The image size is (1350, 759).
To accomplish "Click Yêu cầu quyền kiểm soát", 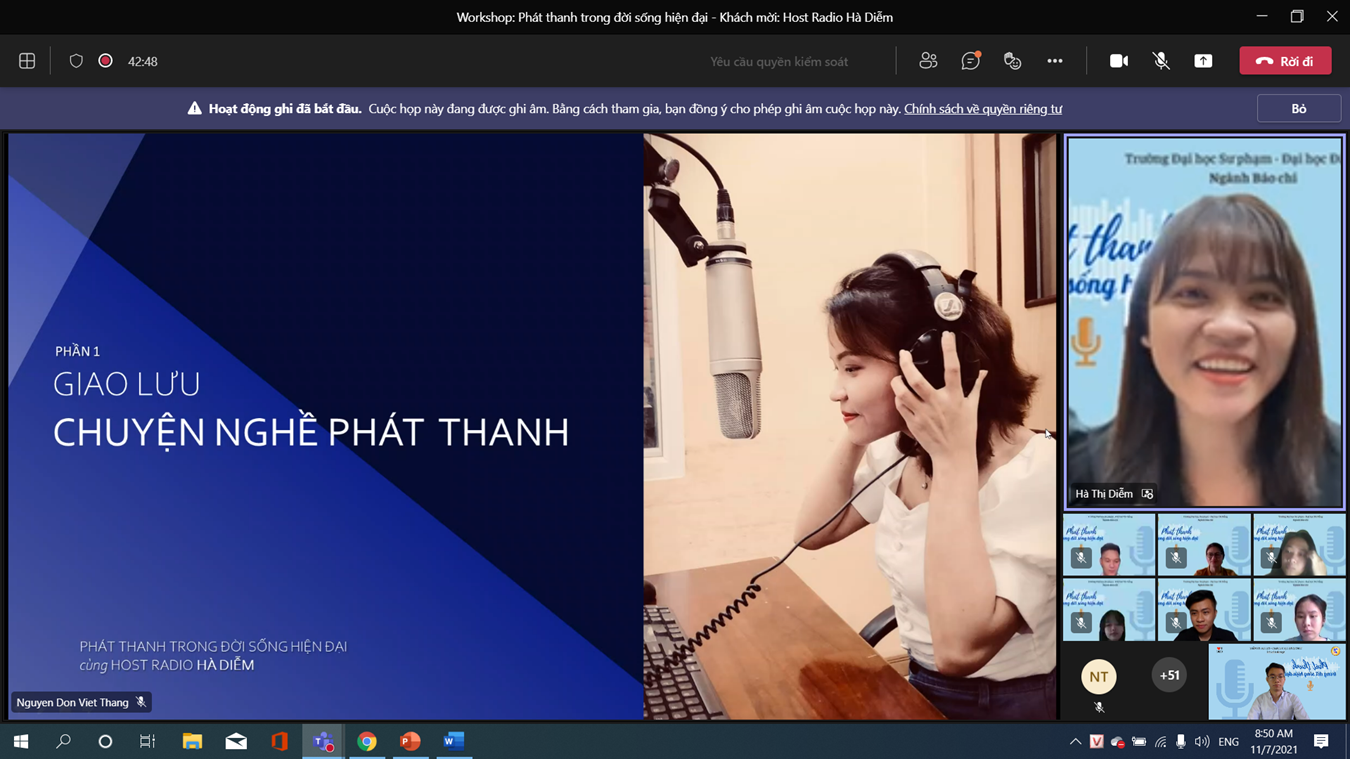I will [779, 62].
